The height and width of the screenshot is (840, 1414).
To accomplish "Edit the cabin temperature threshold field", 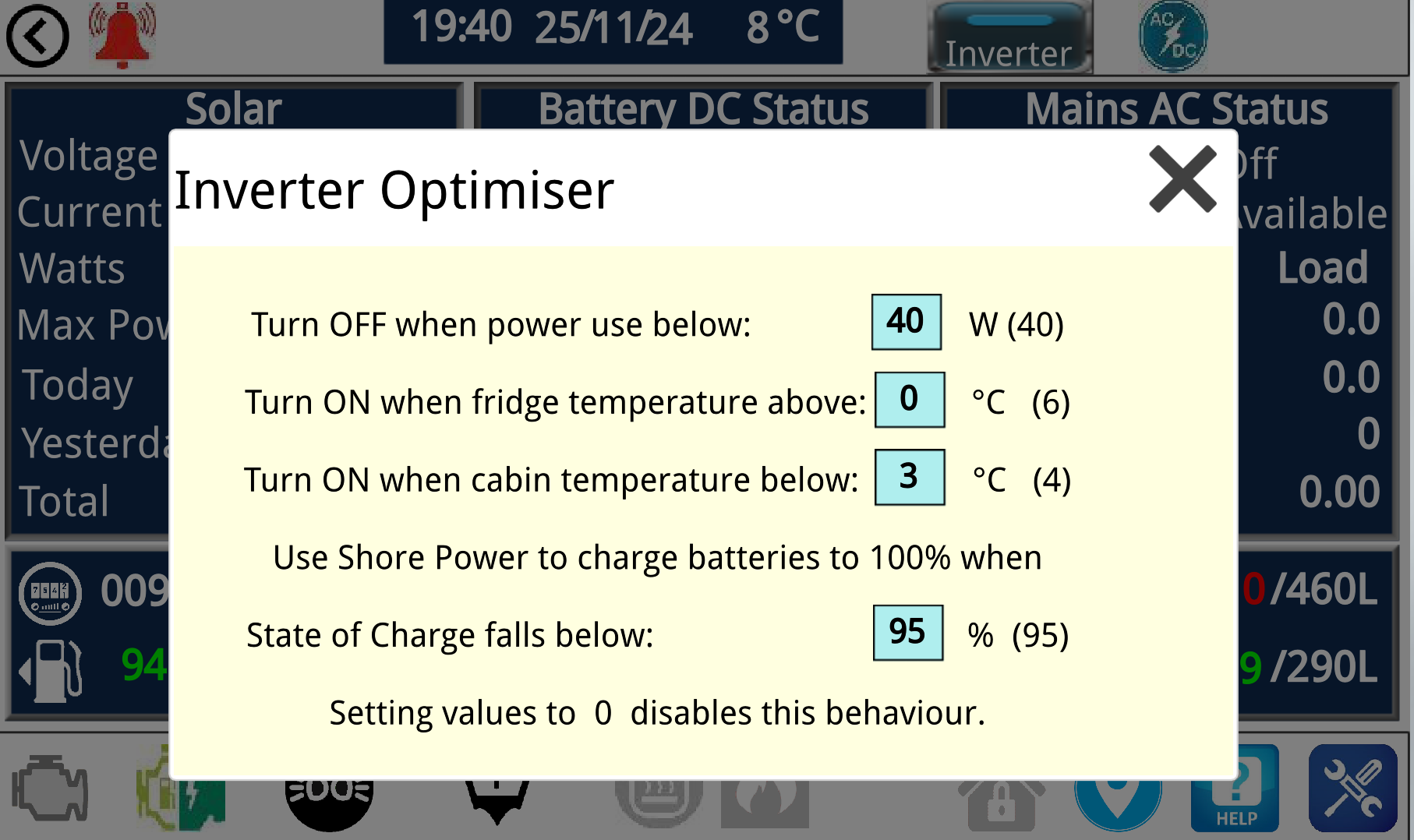I will click(909, 477).
